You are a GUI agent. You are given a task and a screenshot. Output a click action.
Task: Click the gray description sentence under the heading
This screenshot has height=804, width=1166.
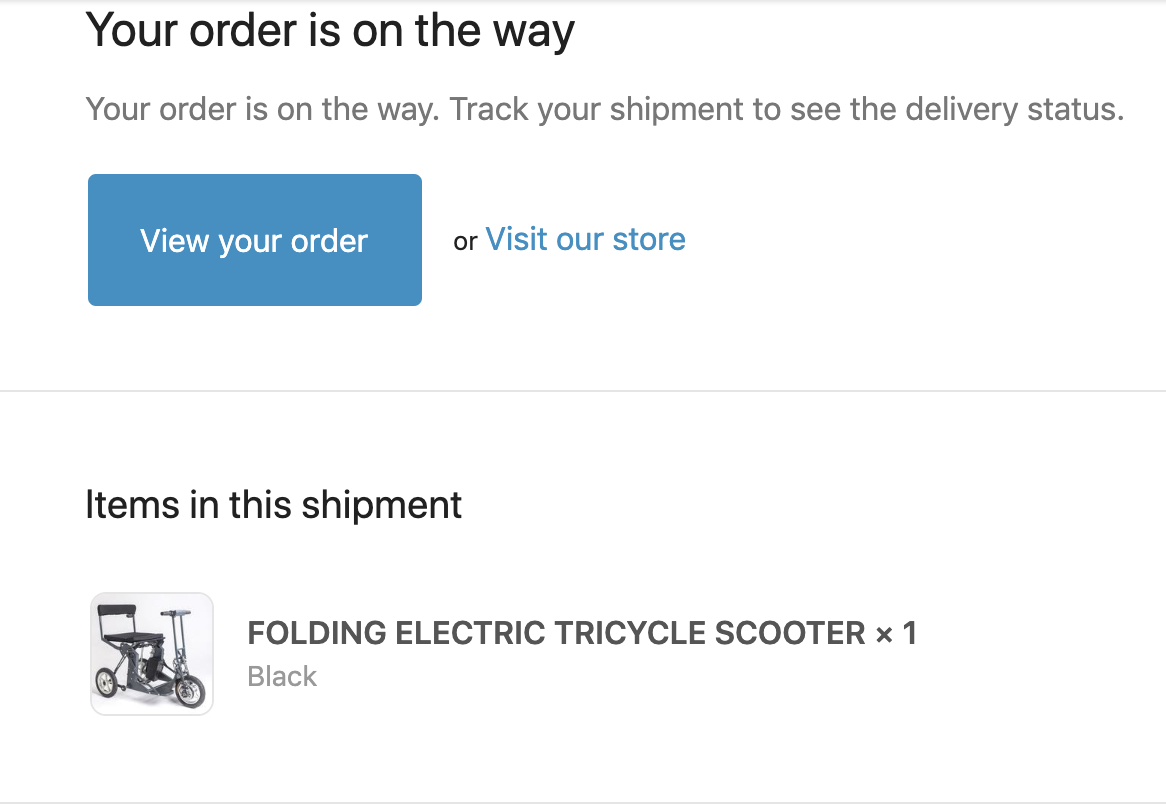pyautogui.click(x=605, y=109)
